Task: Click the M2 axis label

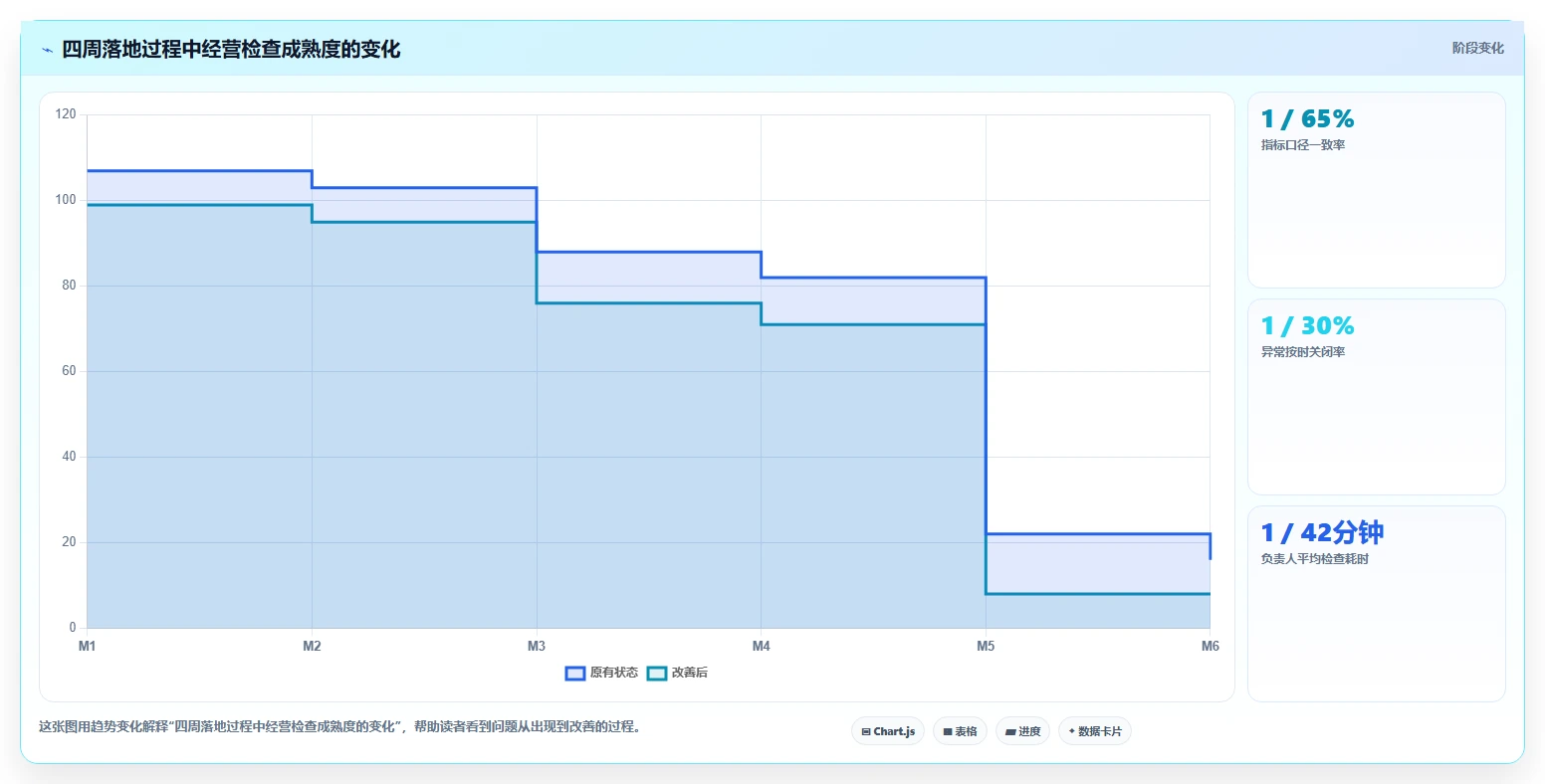Action: [x=312, y=647]
